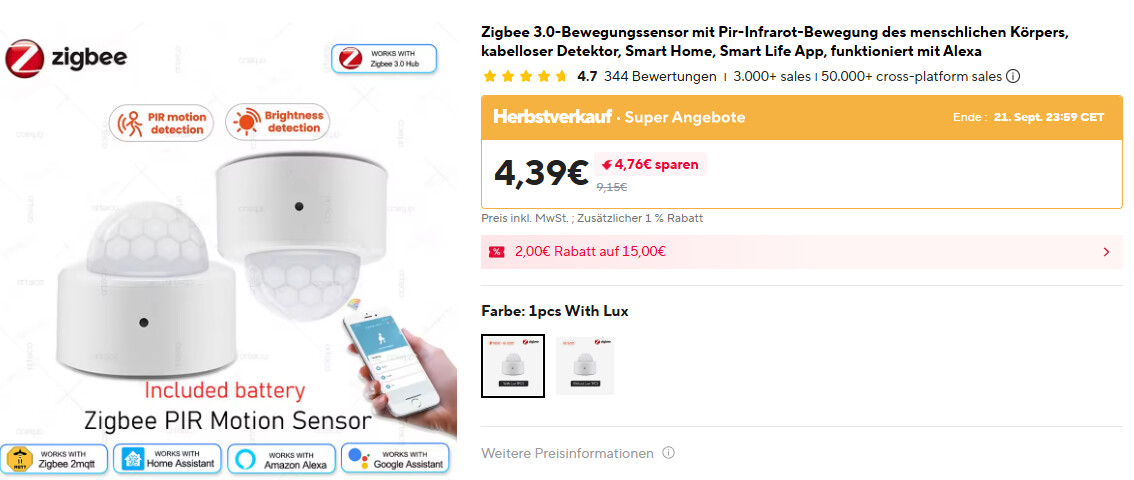Image resolution: width=1134 pixels, height=480 pixels.
Task: Click the Works with Zigbee 3.0 Hub badge
Action: [384, 59]
